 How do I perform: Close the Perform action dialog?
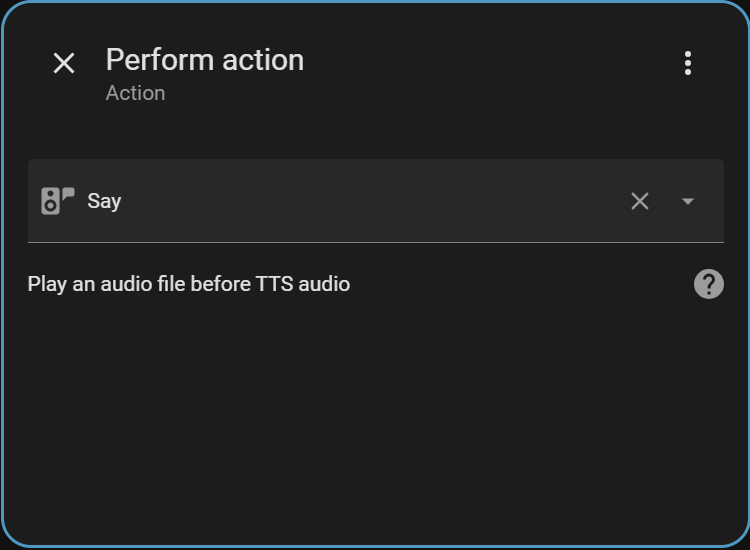click(64, 63)
